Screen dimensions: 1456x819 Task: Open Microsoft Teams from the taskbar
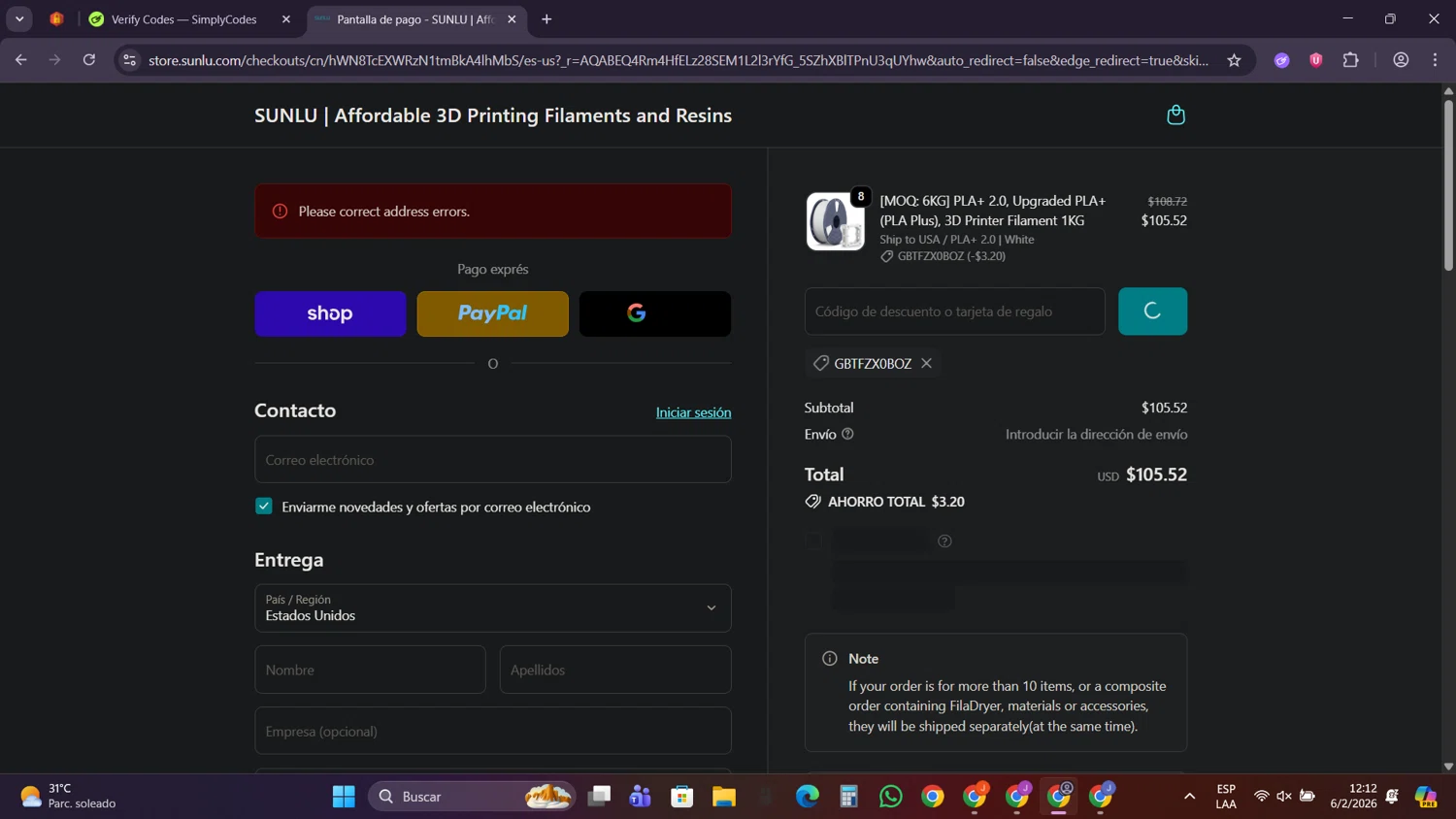coord(641,797)
